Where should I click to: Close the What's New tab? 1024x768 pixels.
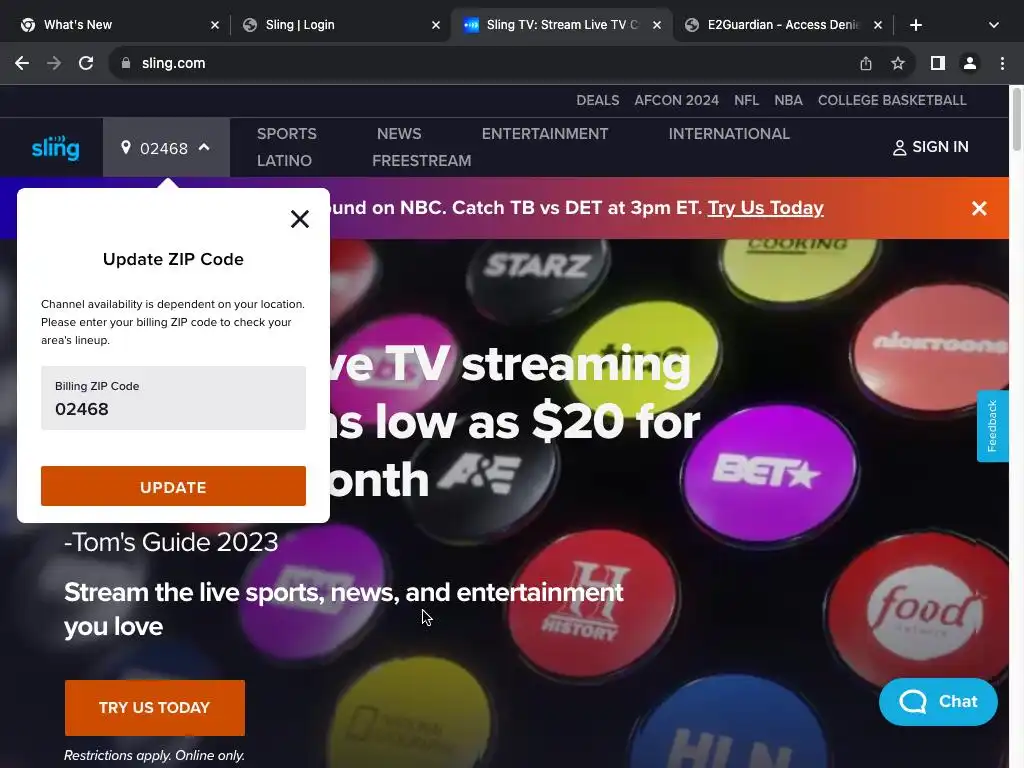tap(215, 25)
